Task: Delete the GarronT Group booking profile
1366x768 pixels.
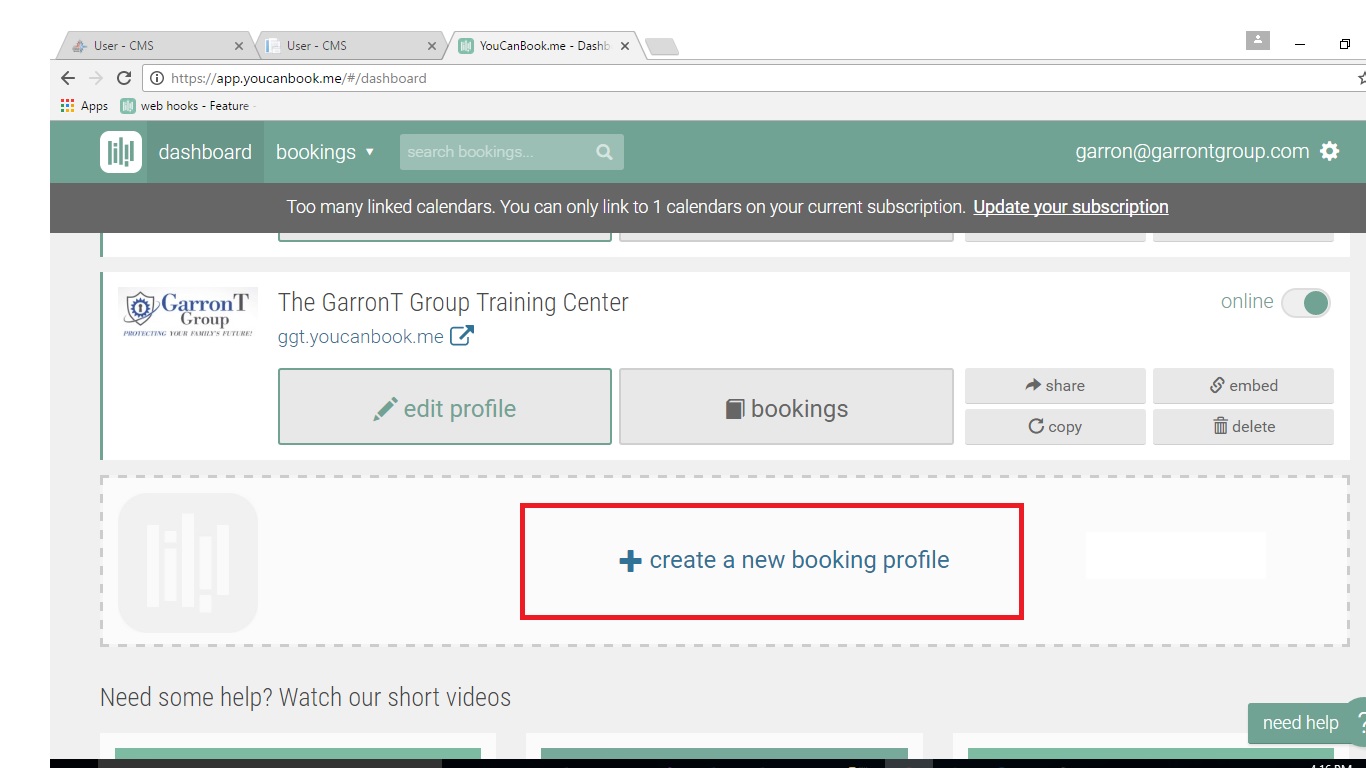Action: (1243, 426)
